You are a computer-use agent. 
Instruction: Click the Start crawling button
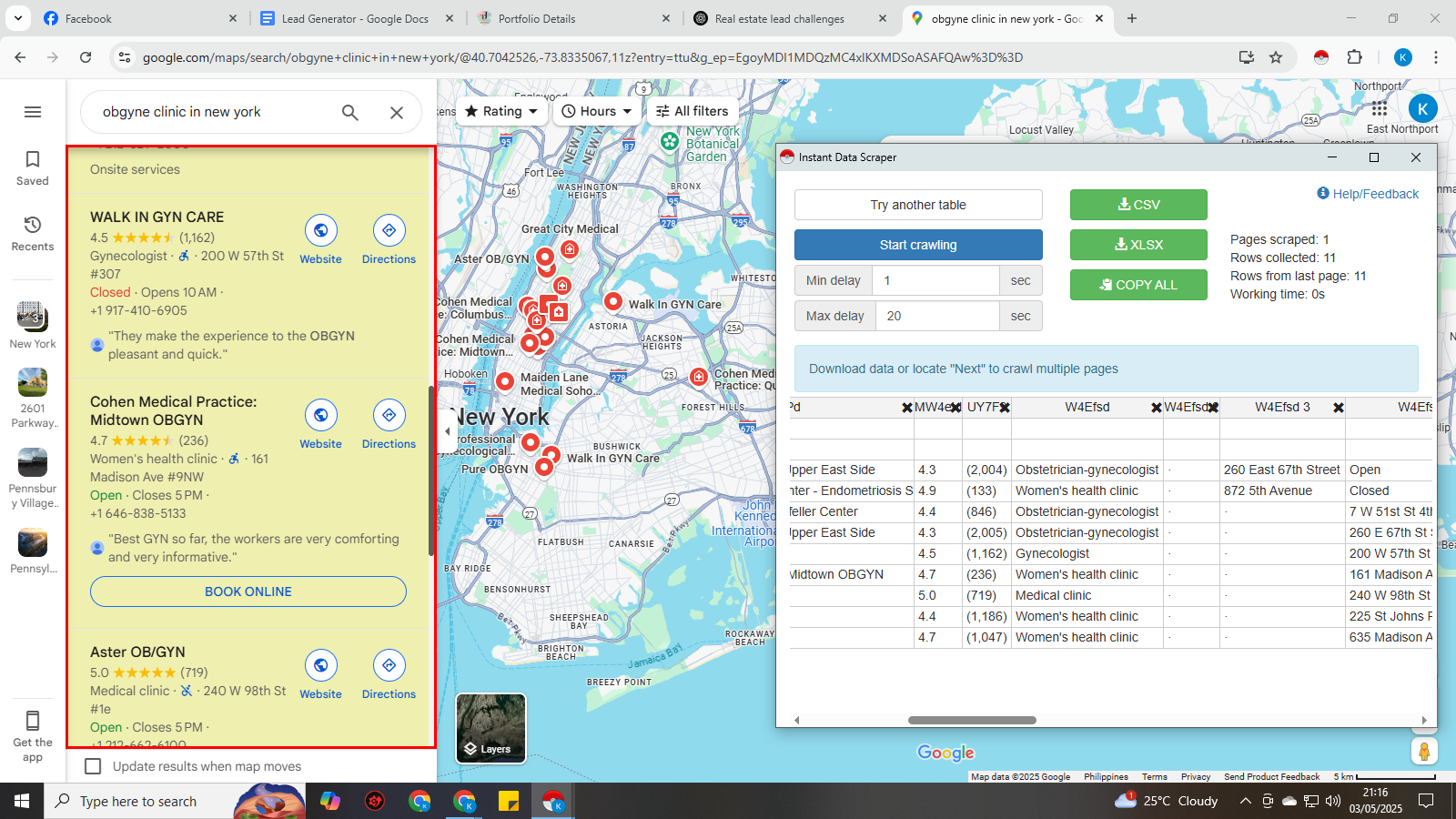918,245
